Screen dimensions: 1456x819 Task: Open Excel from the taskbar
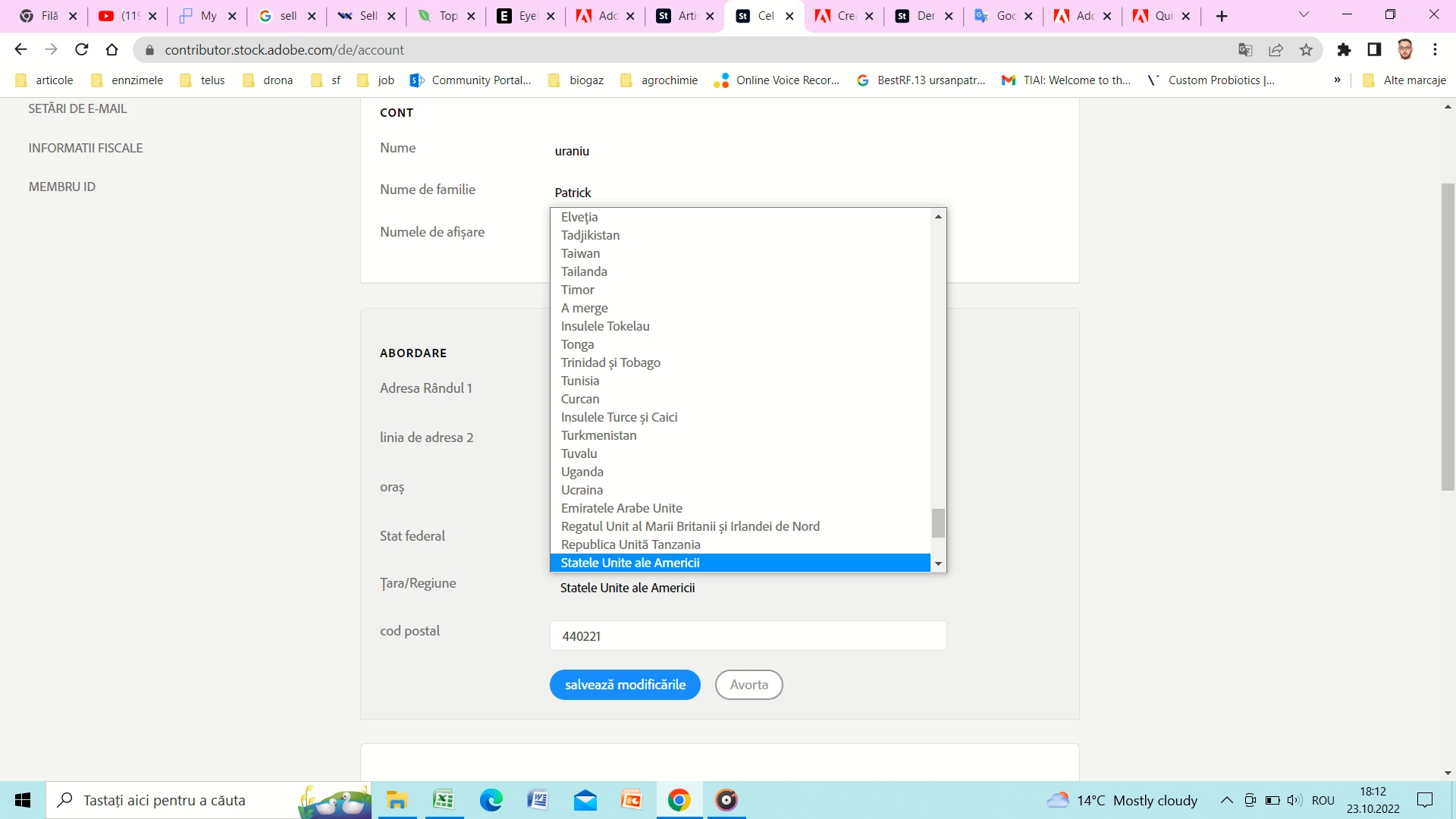[444, 800]
